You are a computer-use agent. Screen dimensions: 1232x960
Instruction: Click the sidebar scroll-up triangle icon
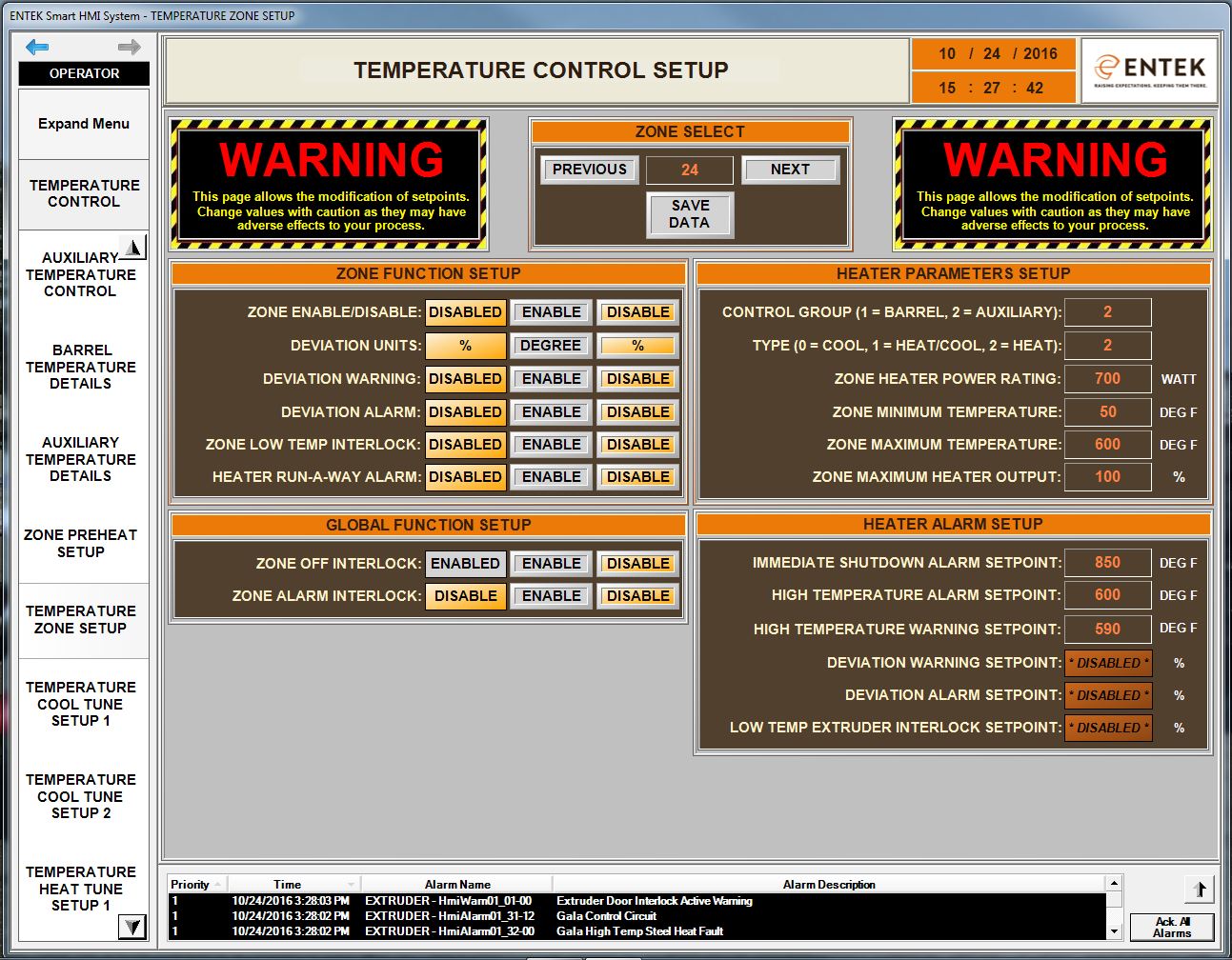pos(134,246)
